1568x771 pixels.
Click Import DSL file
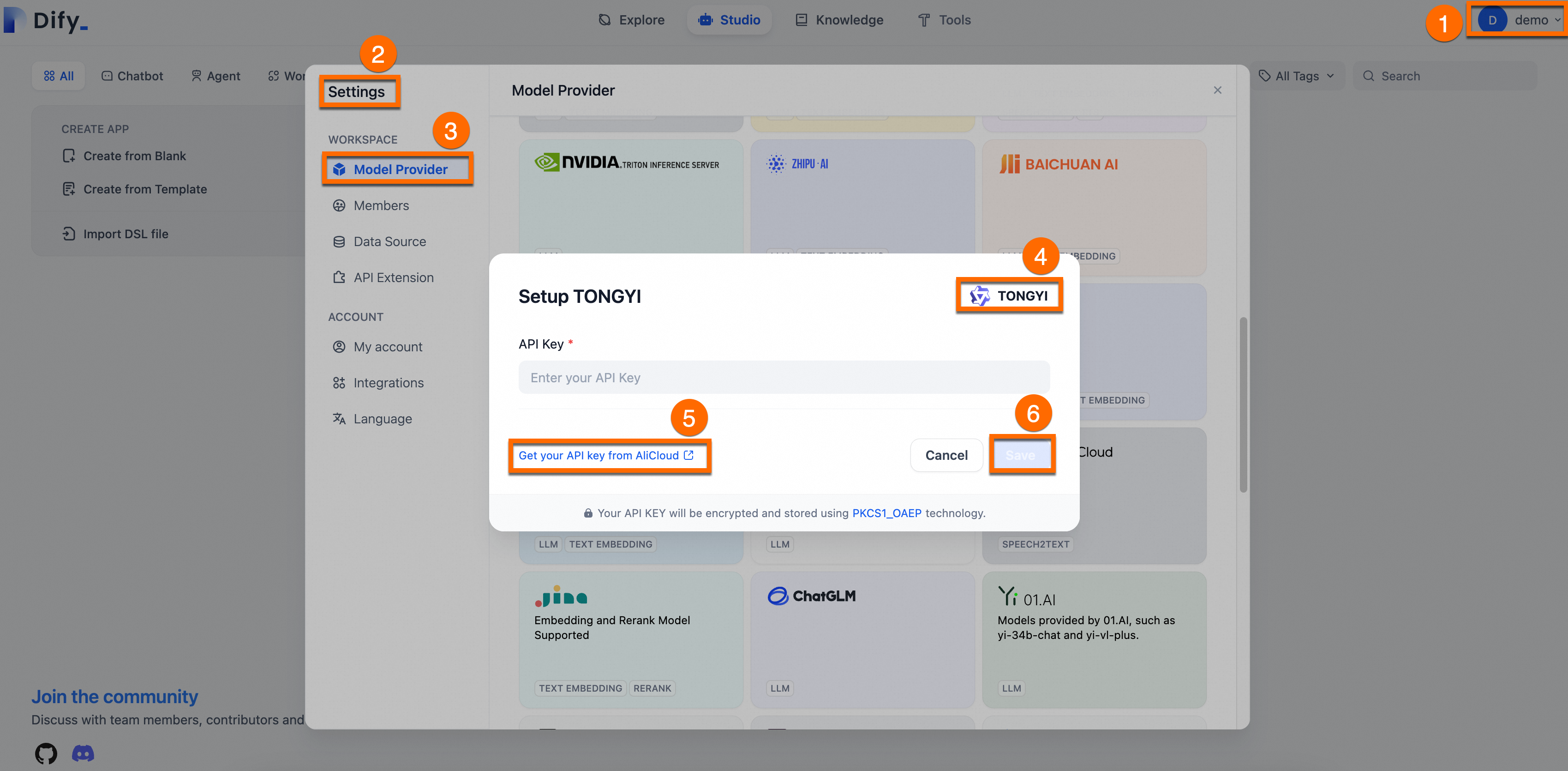[115, 234]
